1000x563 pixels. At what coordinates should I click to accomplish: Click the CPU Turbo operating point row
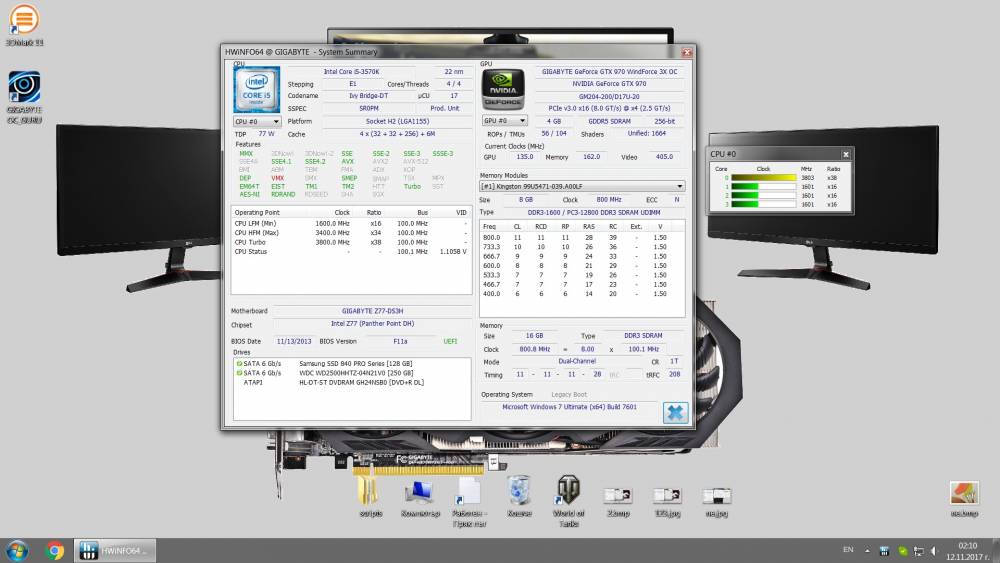(x=351, y=242)
